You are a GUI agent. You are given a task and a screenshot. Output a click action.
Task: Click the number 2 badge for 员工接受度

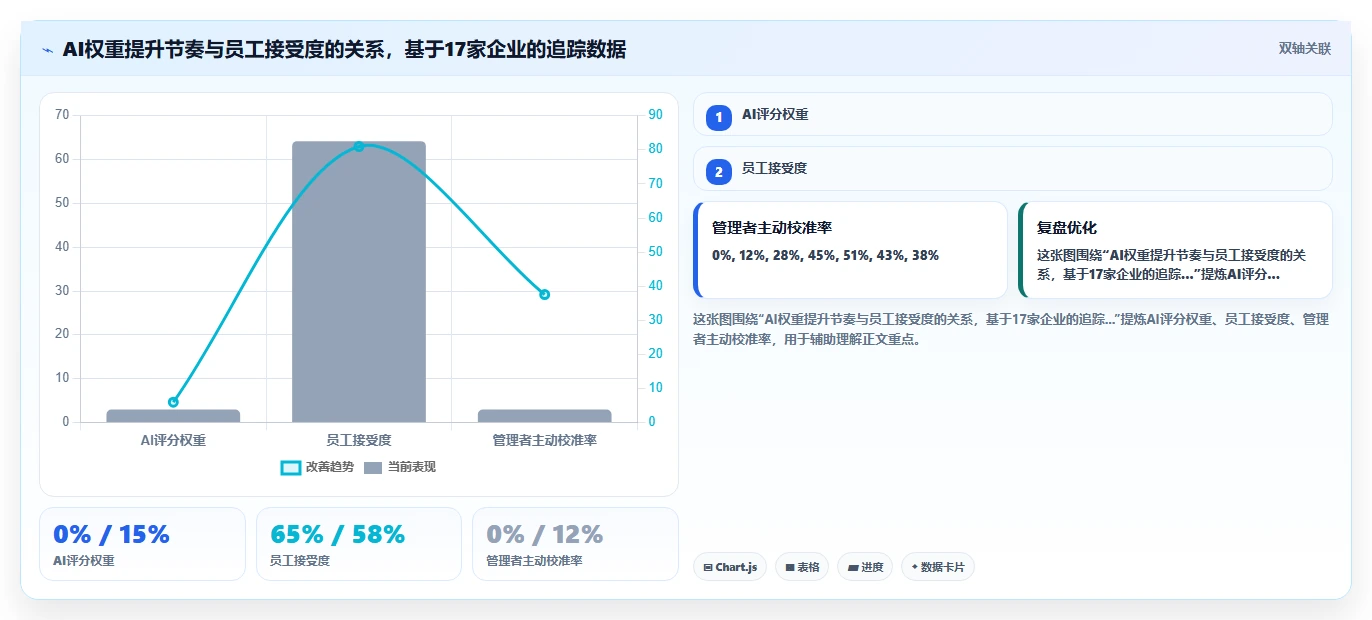718,172
